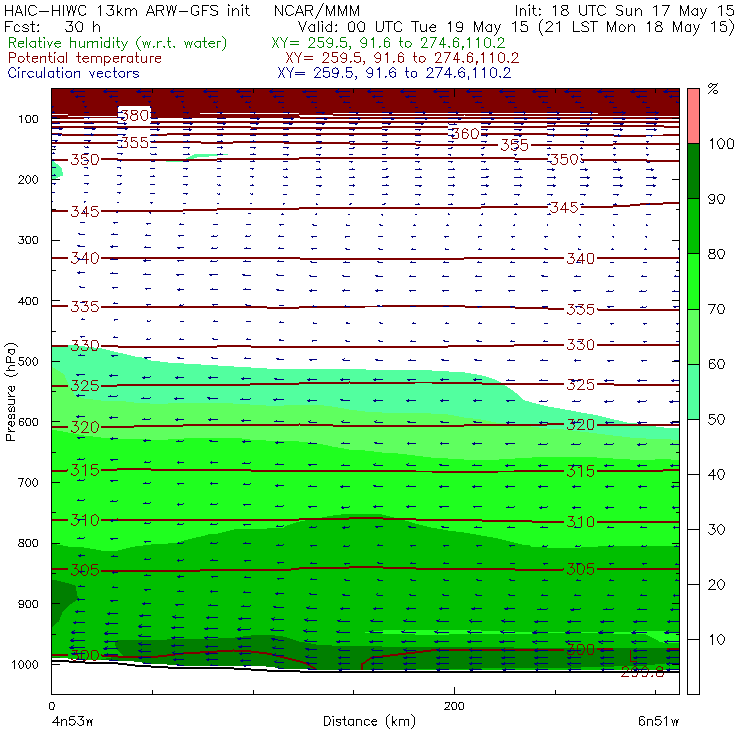Click the '200' distance axis tick label
Viewport: 740px width, 740px height.
pos(454,706)
